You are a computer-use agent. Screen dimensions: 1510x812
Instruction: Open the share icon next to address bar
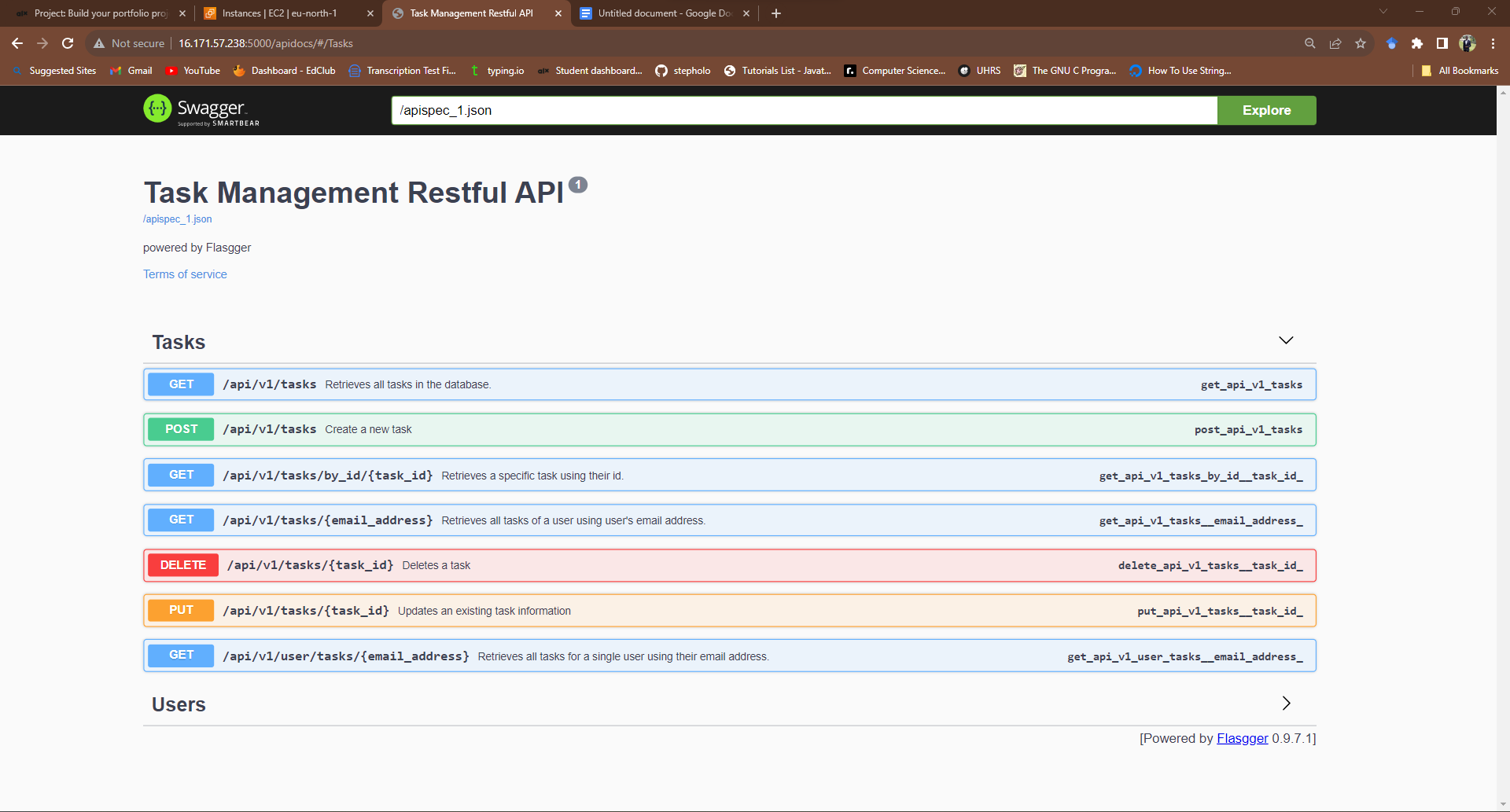[x=1335, y=43]
